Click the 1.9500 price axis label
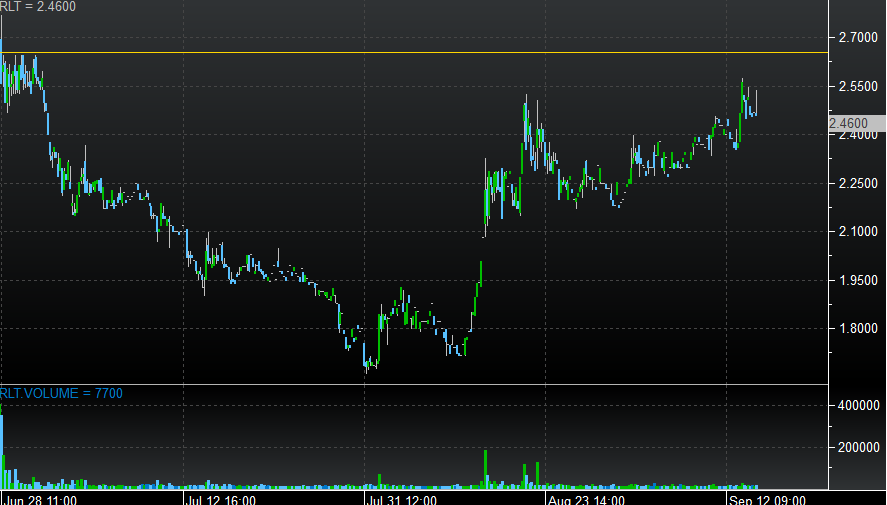 coord(859,281)
